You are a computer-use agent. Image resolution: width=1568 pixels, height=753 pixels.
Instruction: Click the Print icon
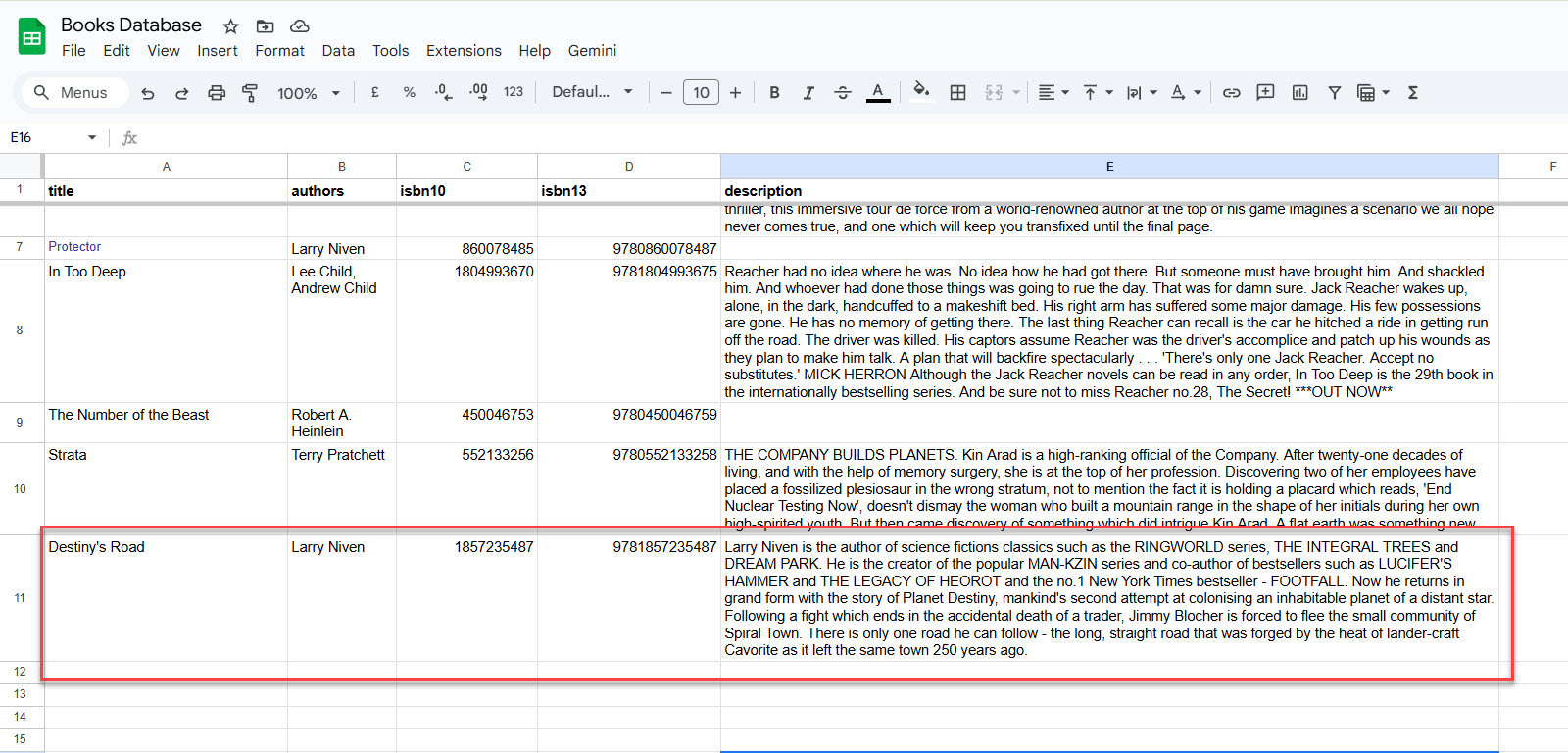pos(217,93)
